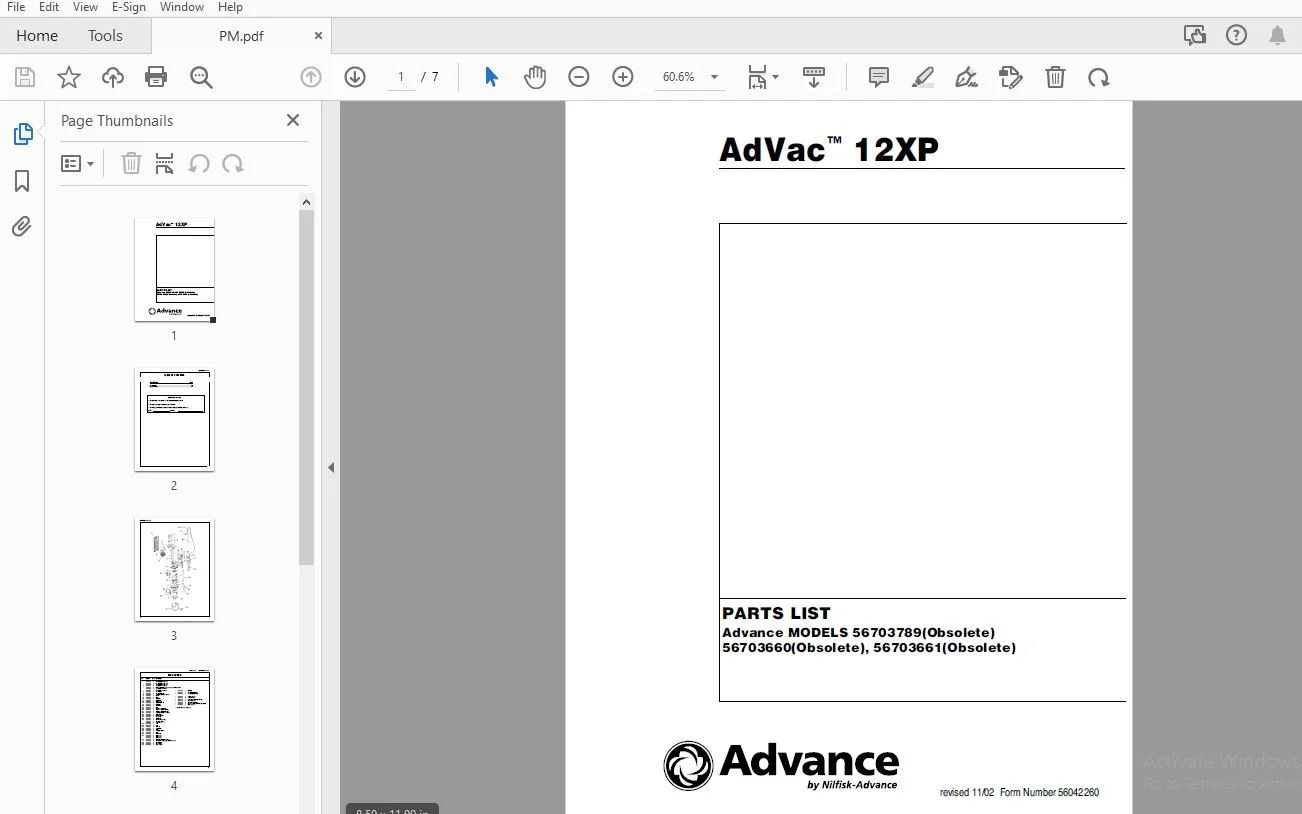Click the AdVac 12XP title text

829,149
